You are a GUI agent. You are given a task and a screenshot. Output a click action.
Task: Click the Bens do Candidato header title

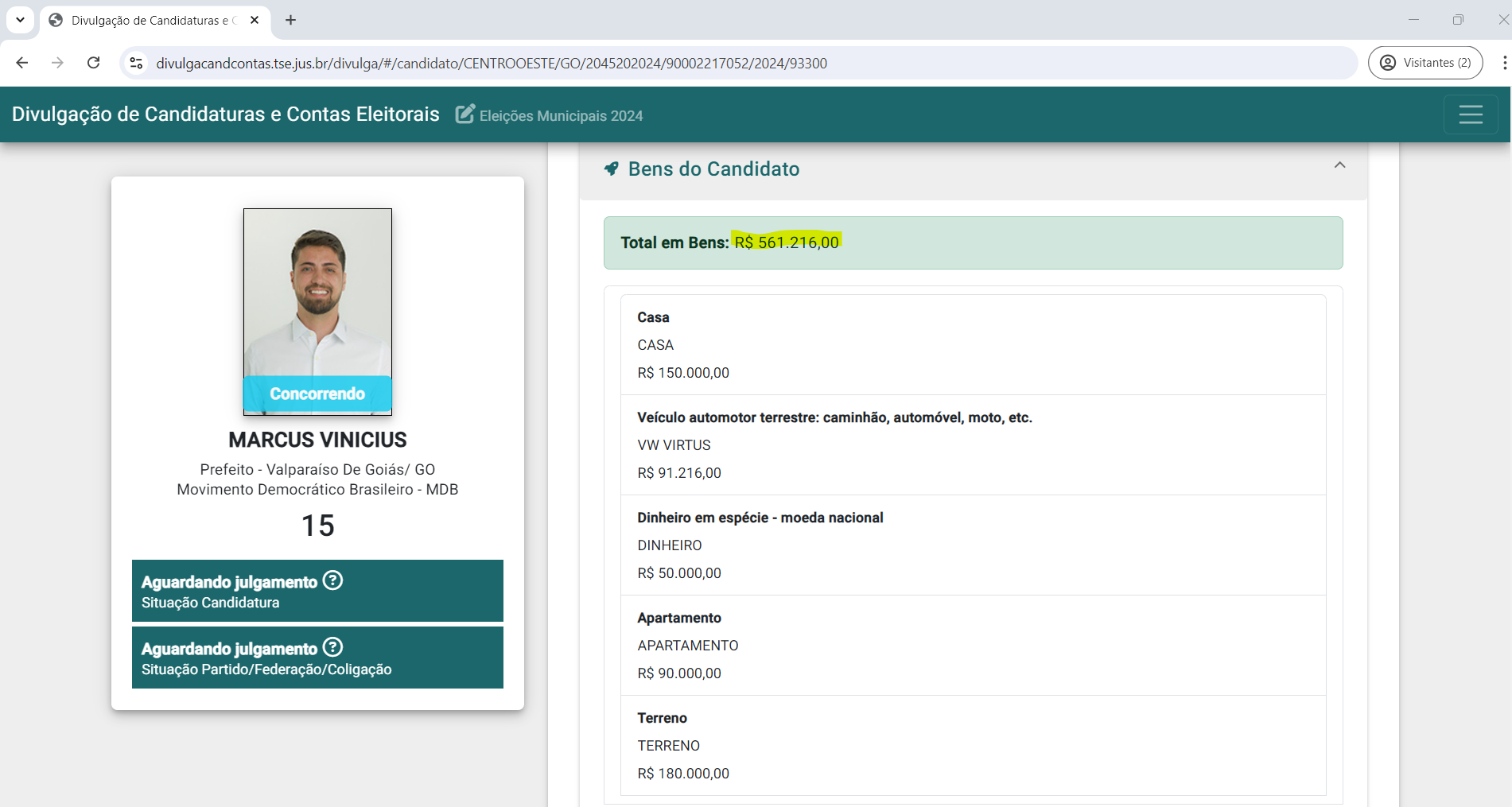713,169
